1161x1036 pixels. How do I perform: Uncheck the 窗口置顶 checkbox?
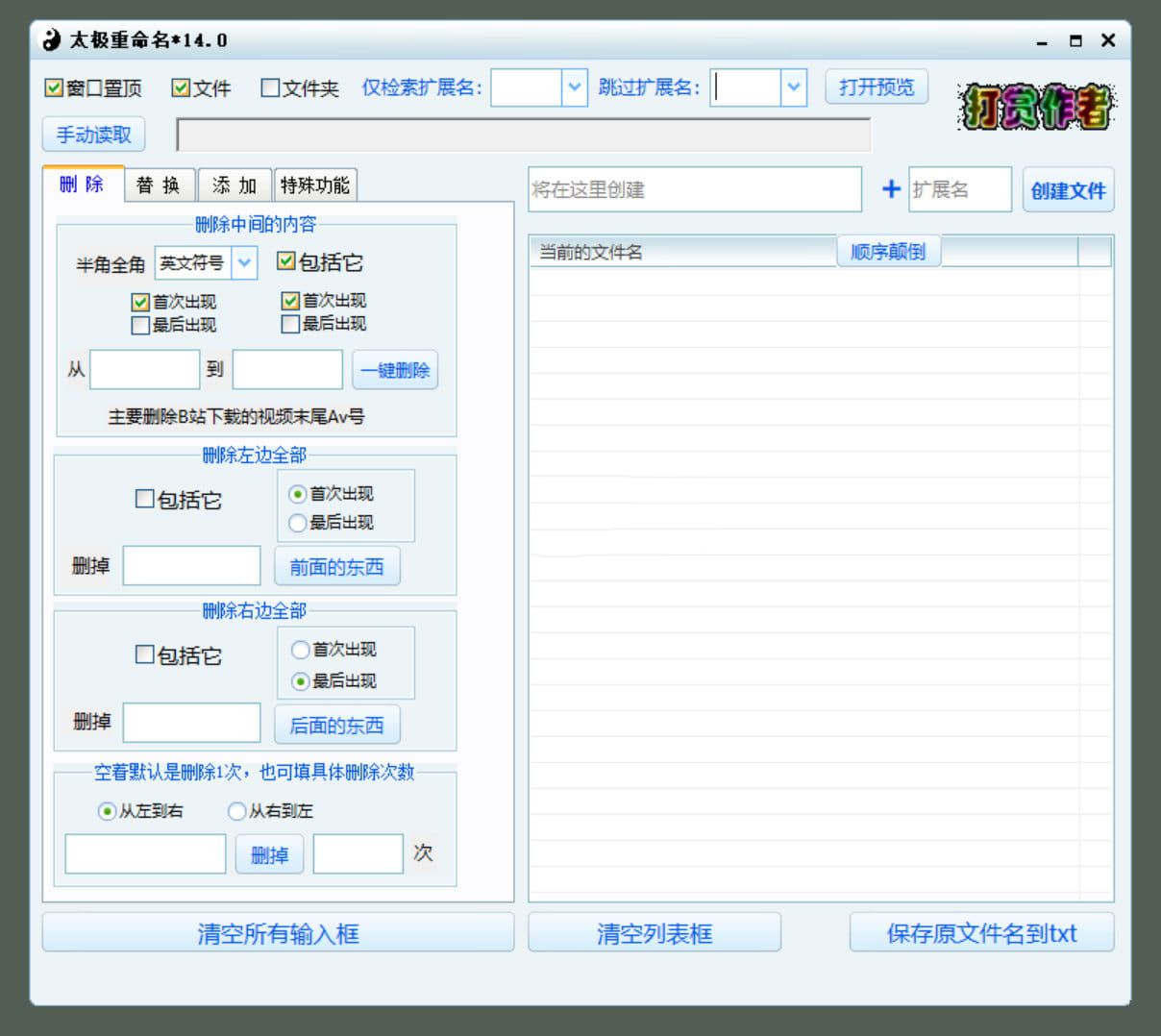pyautogui.click(x=55, y=87)
